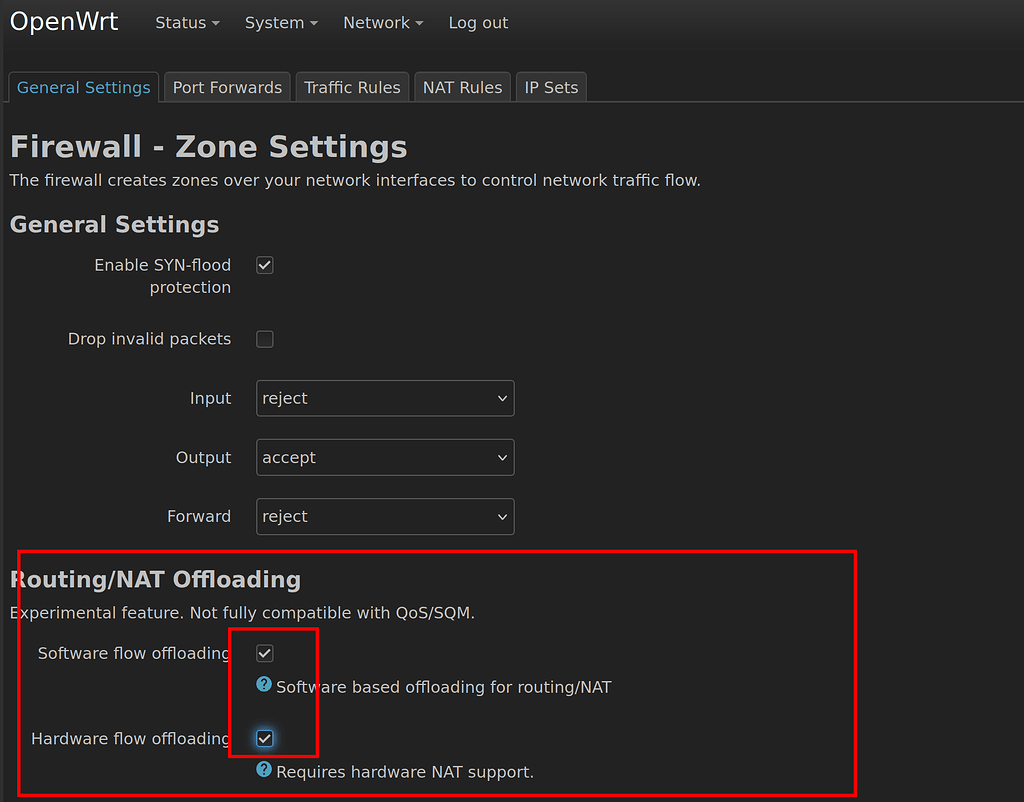Image resolution: width=1024 pixels, height=802 pixels.
Task: Open the Output policy dropdown
Action: [385, 457]
